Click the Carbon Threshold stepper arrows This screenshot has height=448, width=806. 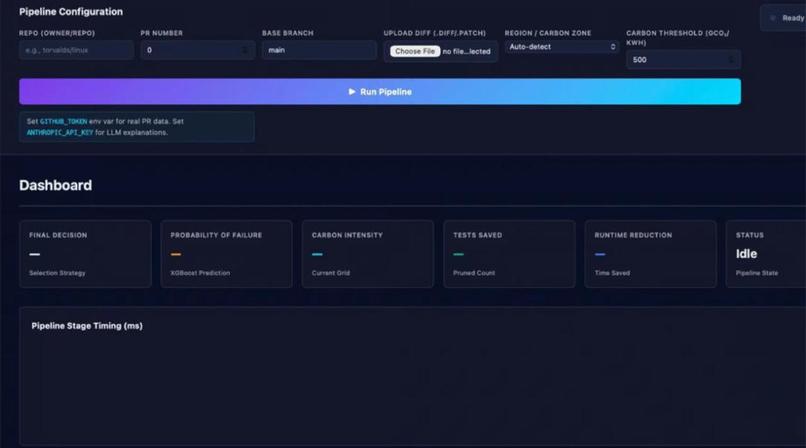tap(731, 60)
